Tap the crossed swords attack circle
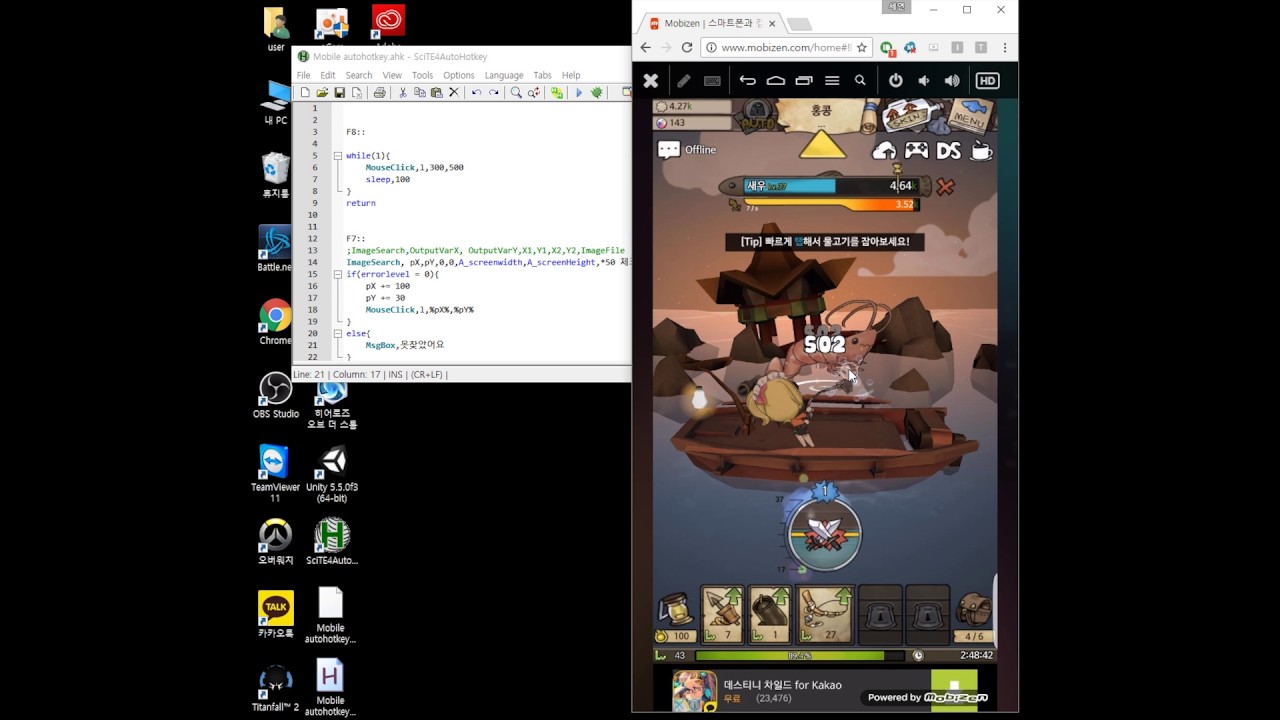 [824, 535]
